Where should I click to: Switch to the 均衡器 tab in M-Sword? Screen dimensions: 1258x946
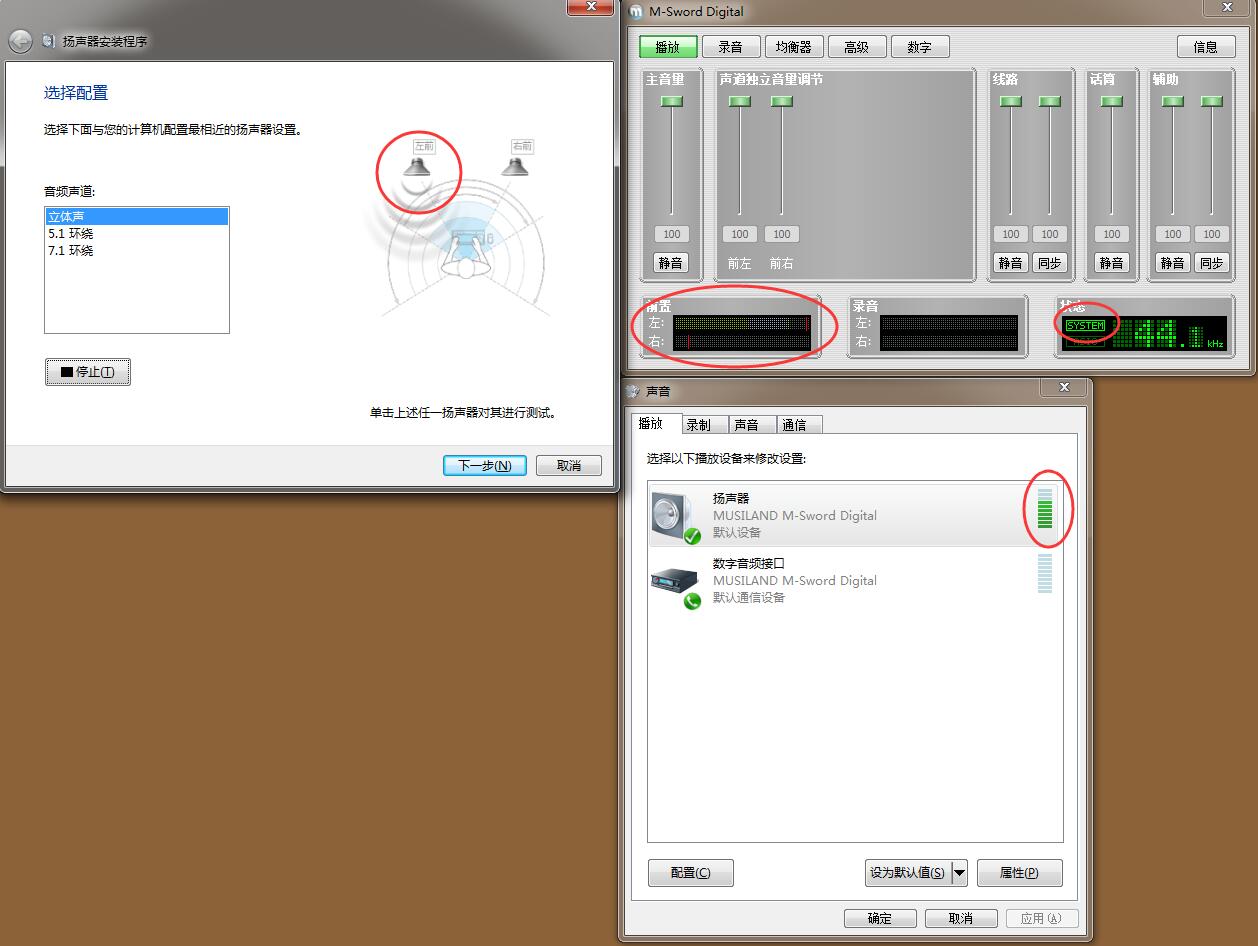pos(794,47)
